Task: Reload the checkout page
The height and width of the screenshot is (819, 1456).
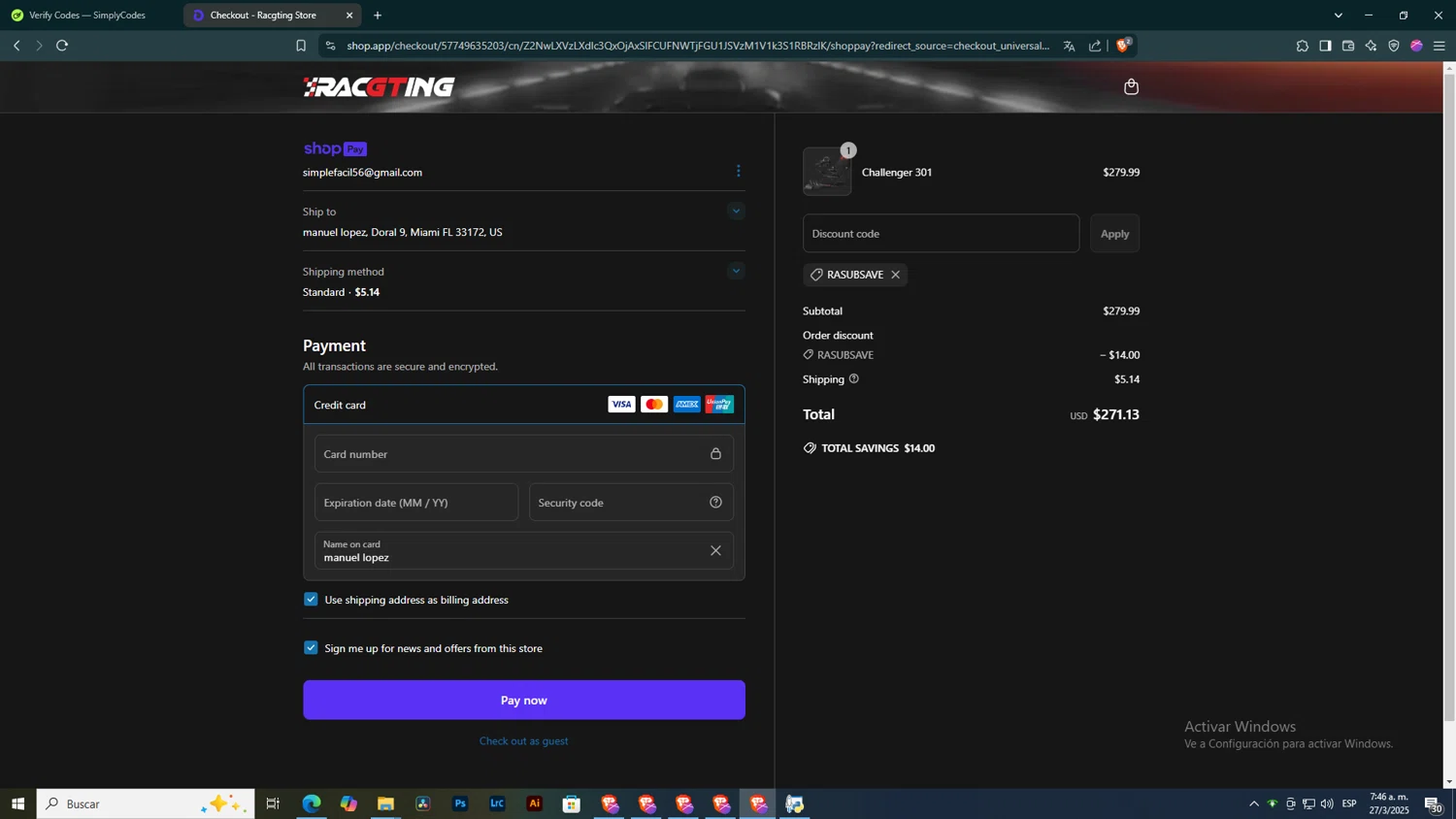Action: click(62, 46)
